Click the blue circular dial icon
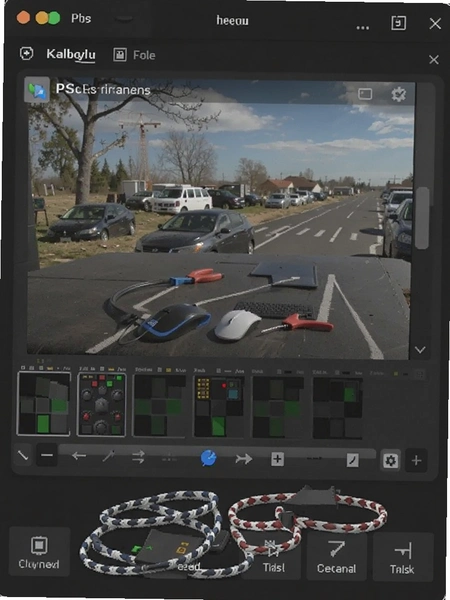Viewport: 450px width, 600px height. (209, 458)
